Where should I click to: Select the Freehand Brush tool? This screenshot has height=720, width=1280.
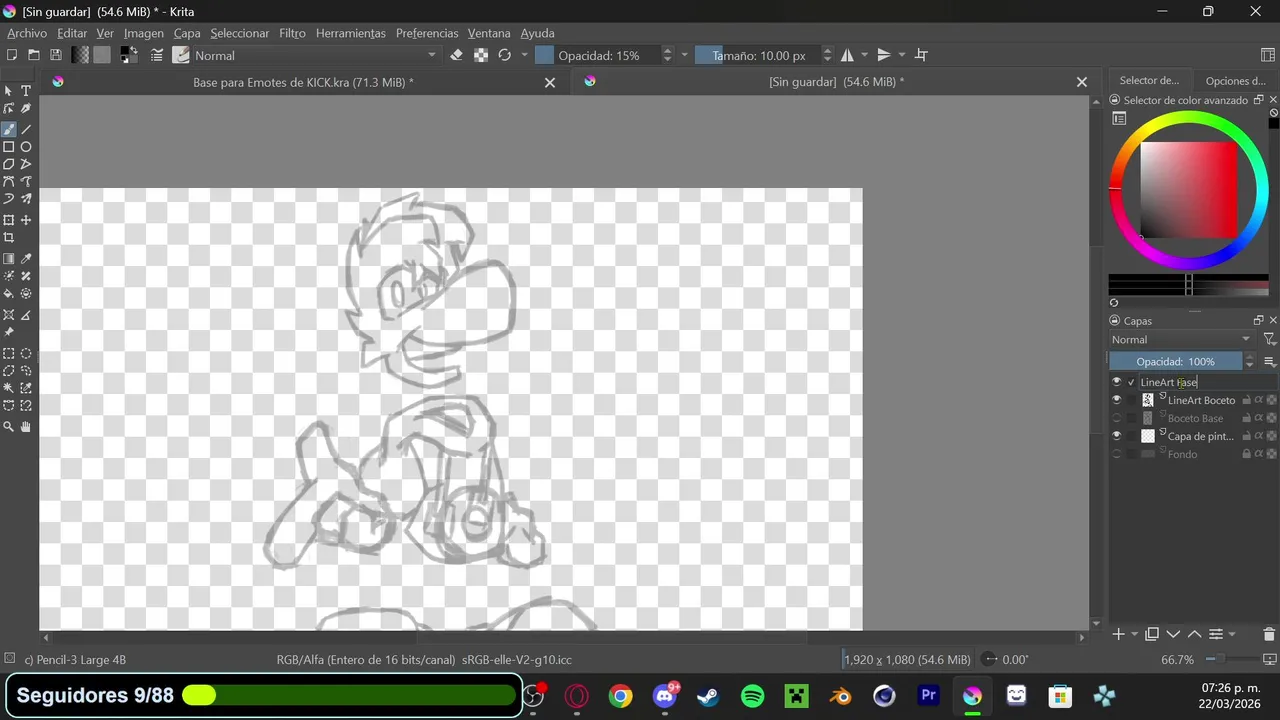pos(9,129)
